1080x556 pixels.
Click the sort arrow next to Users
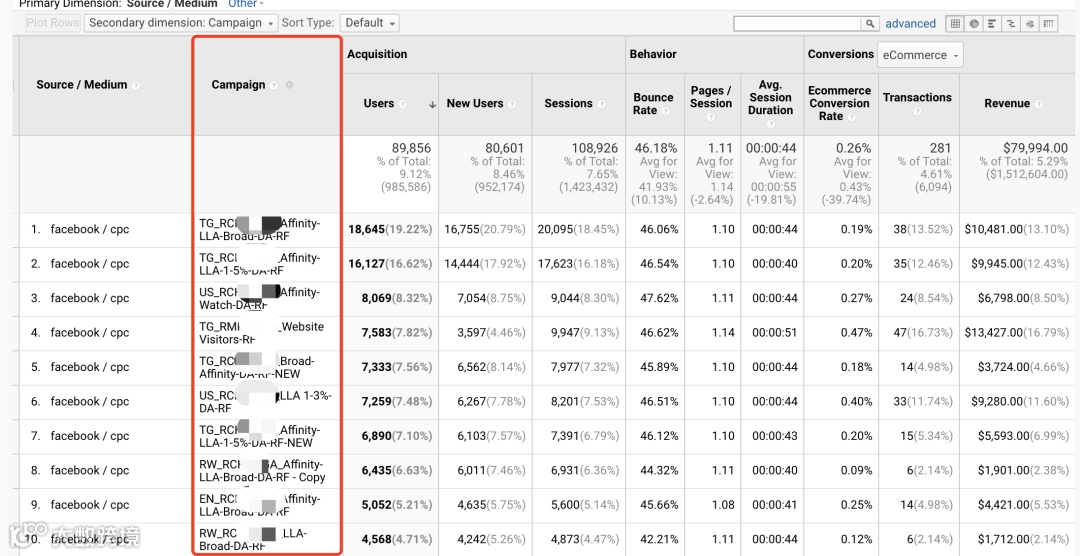point(433,105)
